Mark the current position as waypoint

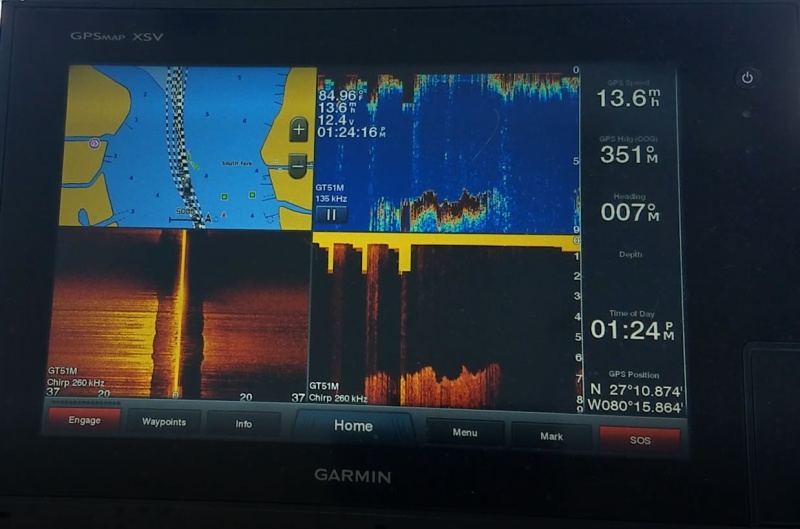[552, 436]
